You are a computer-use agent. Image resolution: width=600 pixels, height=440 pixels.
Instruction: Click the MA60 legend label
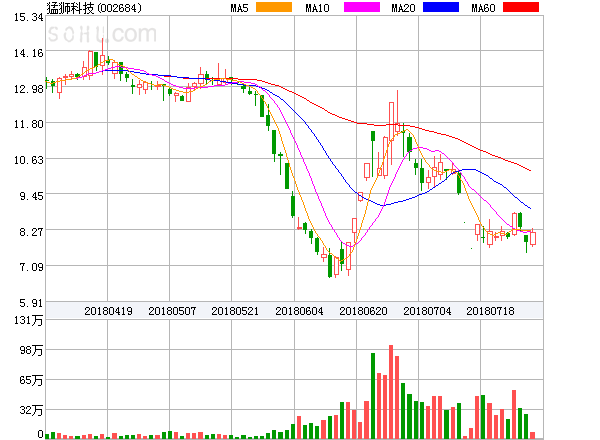(x=483, y=8)
